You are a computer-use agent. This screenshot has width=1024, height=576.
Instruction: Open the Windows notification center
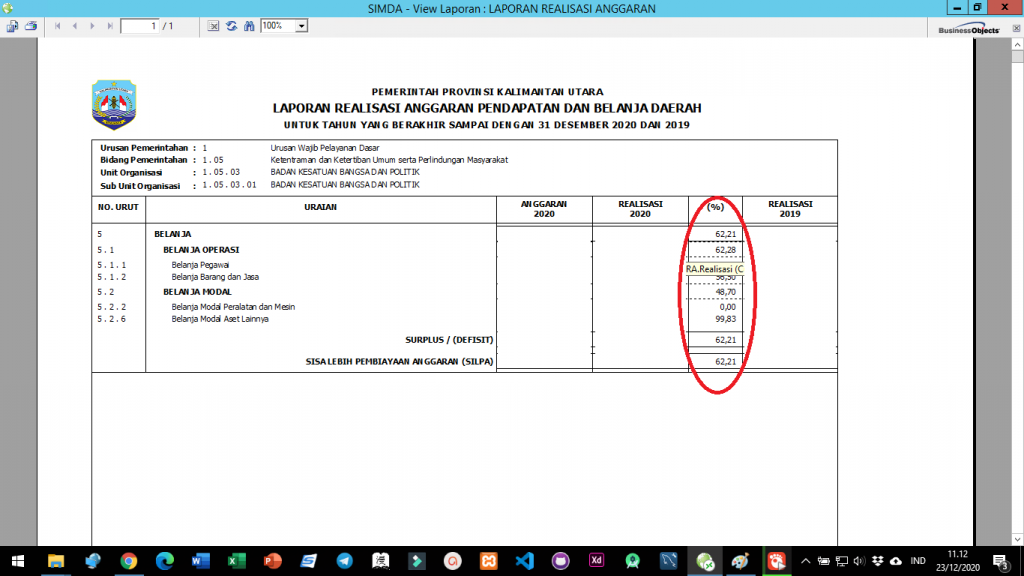(999, 561)
